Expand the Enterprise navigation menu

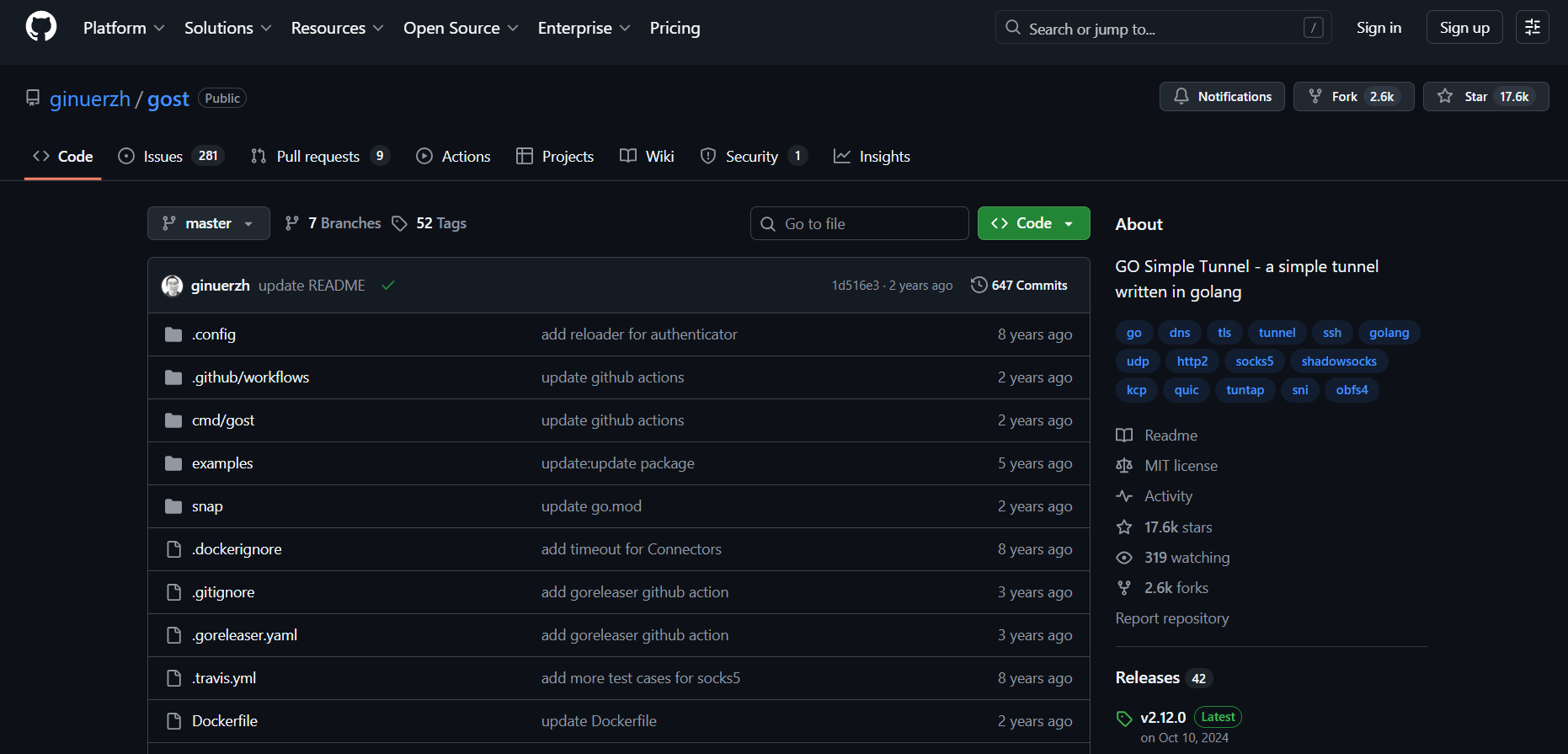pyautogui.click(x=584, y=28)
